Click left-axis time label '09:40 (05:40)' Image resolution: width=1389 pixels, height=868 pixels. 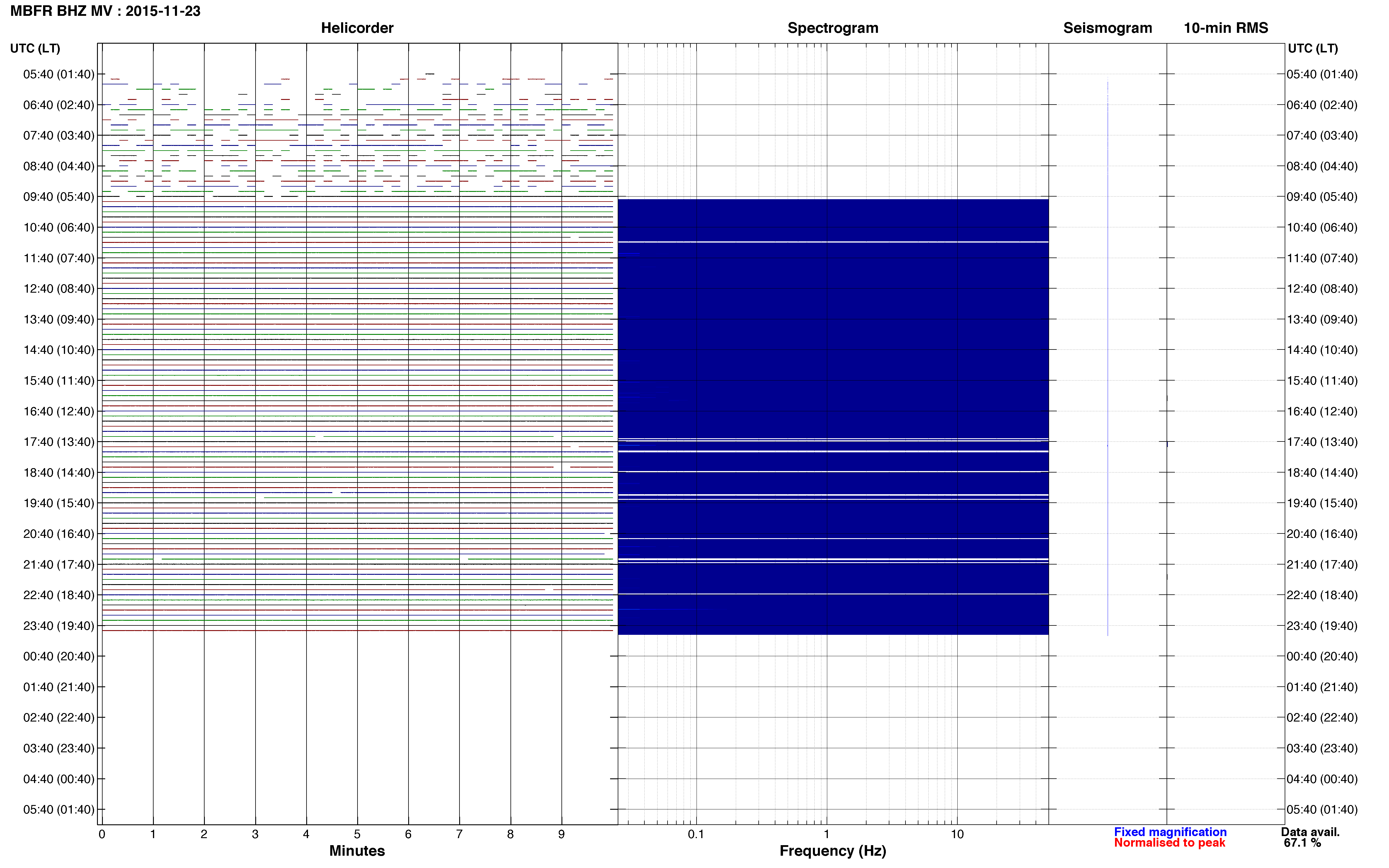coord(59,197)
